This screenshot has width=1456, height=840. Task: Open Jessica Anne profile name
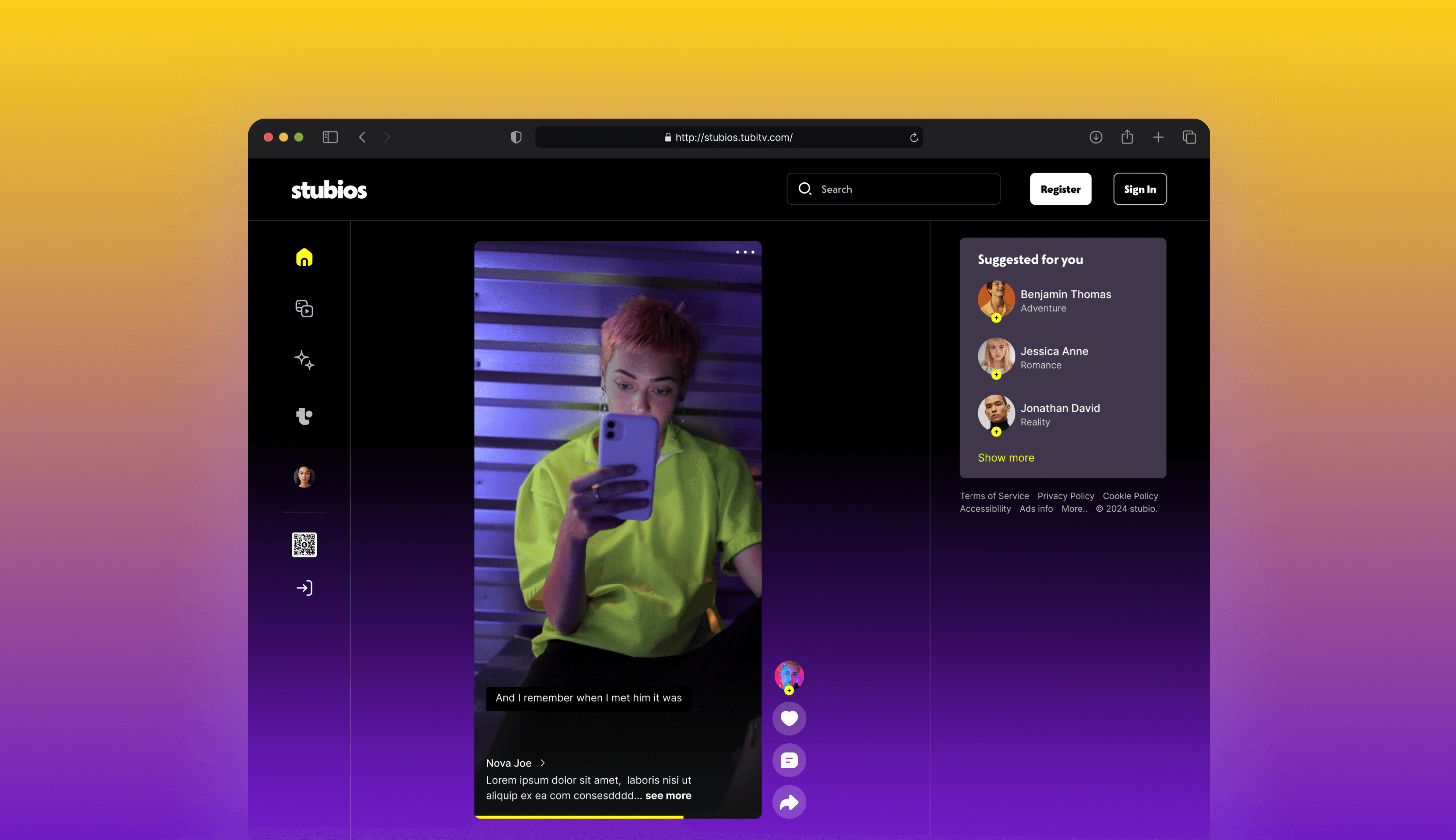[x=1054, y=351]
